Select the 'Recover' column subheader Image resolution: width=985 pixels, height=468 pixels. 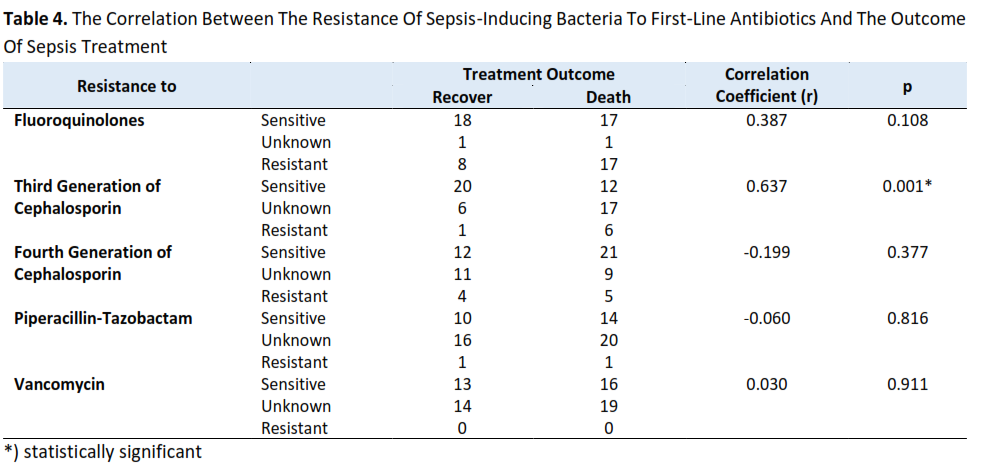[462, 97]
